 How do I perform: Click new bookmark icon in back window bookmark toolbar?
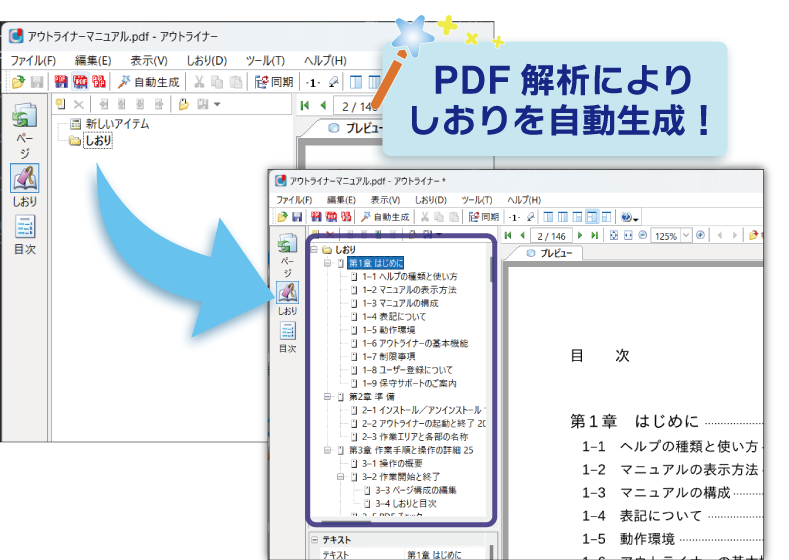click(x=61, y=104)
